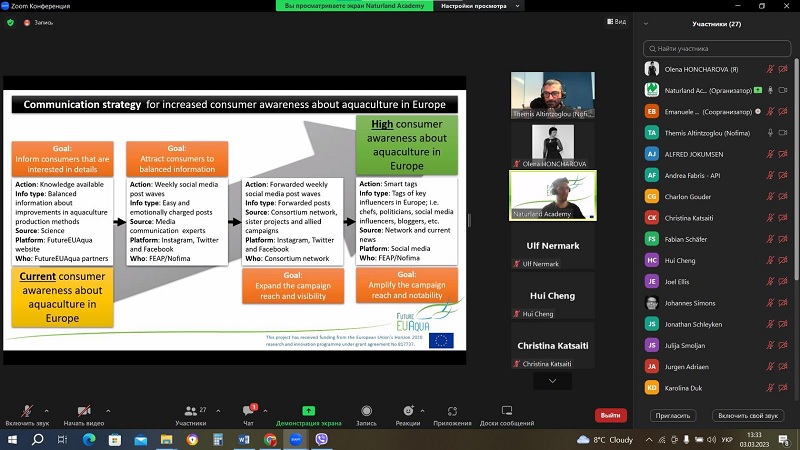
Task: Select Naturland Academy video thumbnail
Action: point(553,195)
